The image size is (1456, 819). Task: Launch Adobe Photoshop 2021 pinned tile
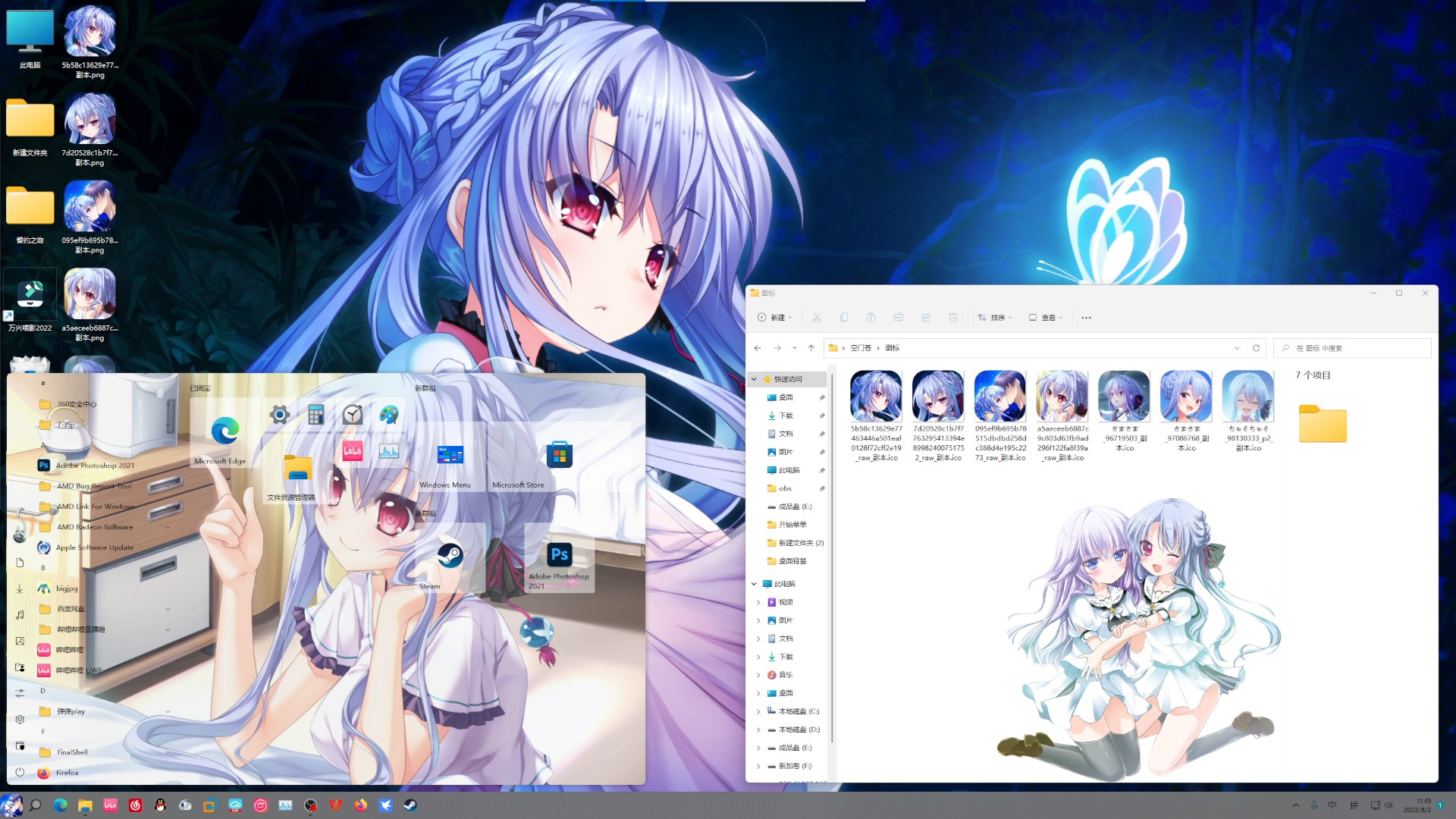[x=560, y=560]
